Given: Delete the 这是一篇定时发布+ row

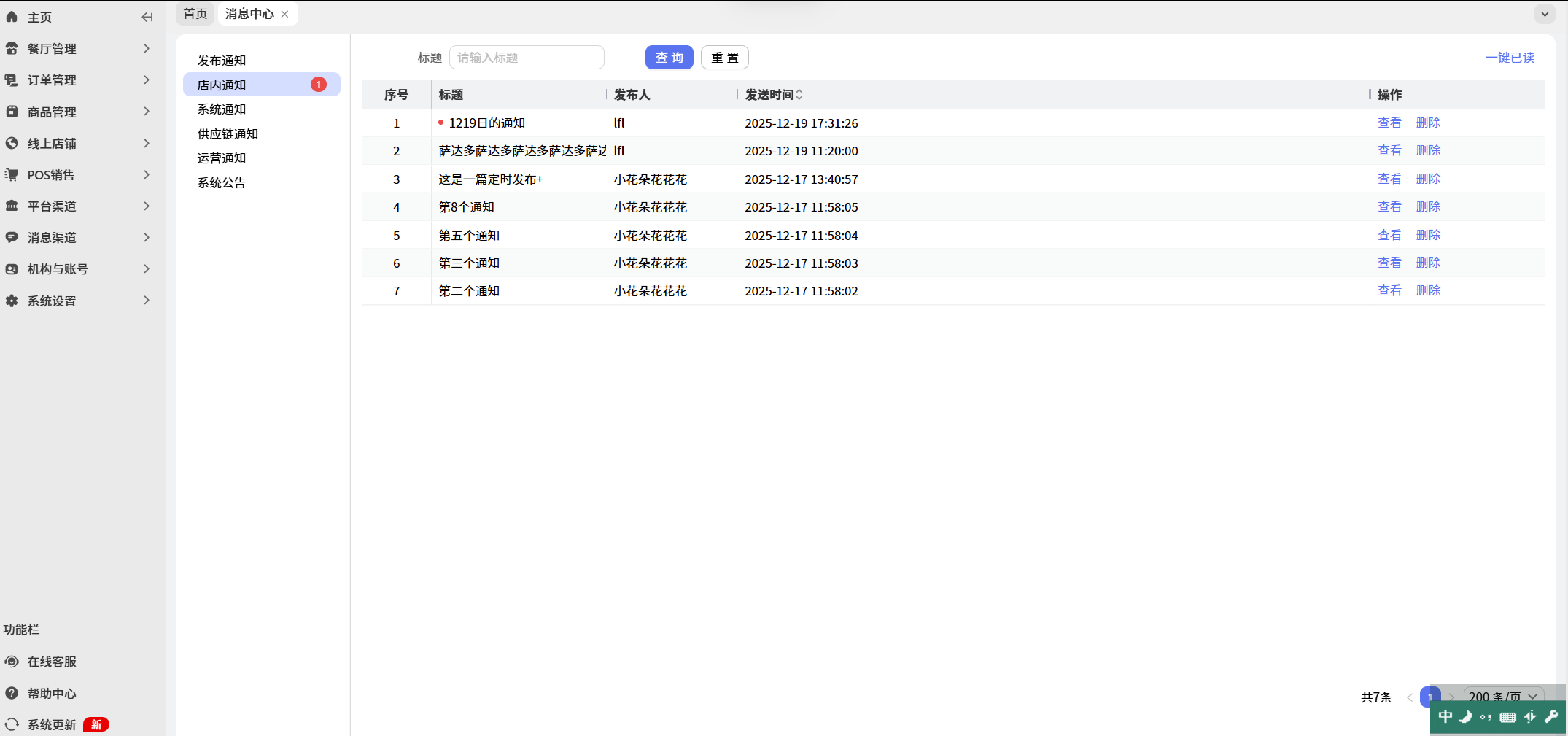Looking at the screenshot, I should pos(1428,179).
